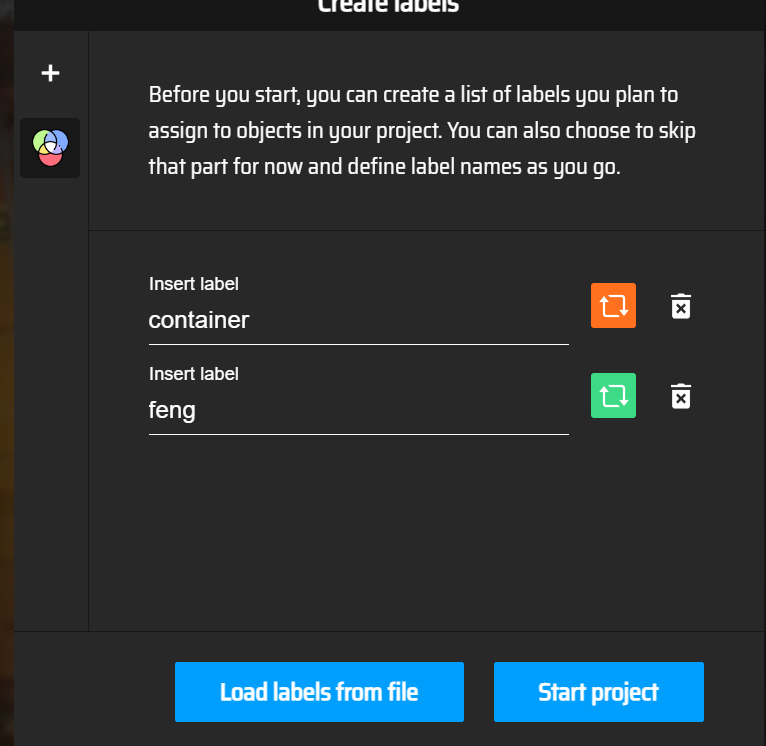This screenshot has height=746, width=766.
Task: Change the feng label's green color
Action: (x=613, y=395)
